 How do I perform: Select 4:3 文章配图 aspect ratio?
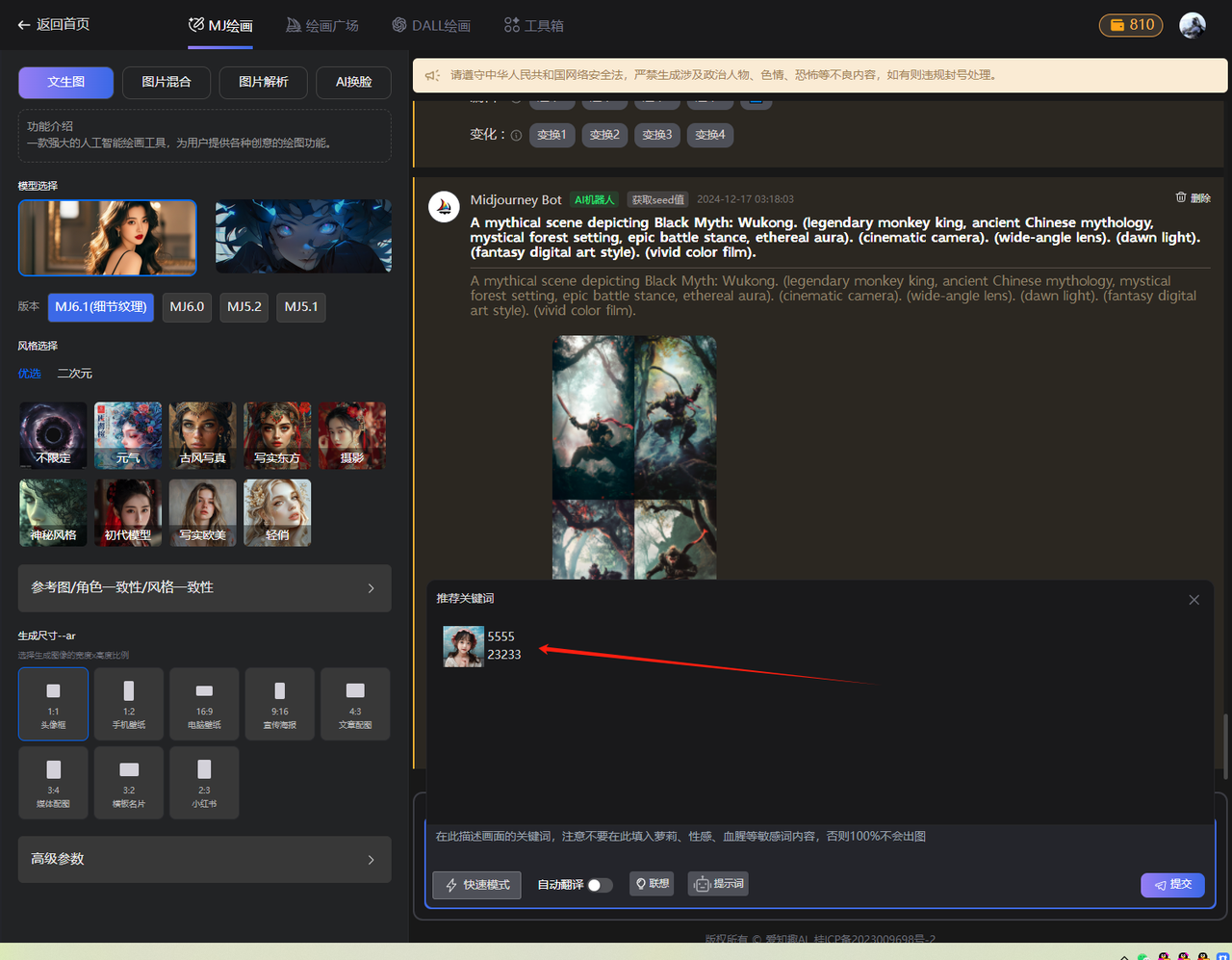355,704
